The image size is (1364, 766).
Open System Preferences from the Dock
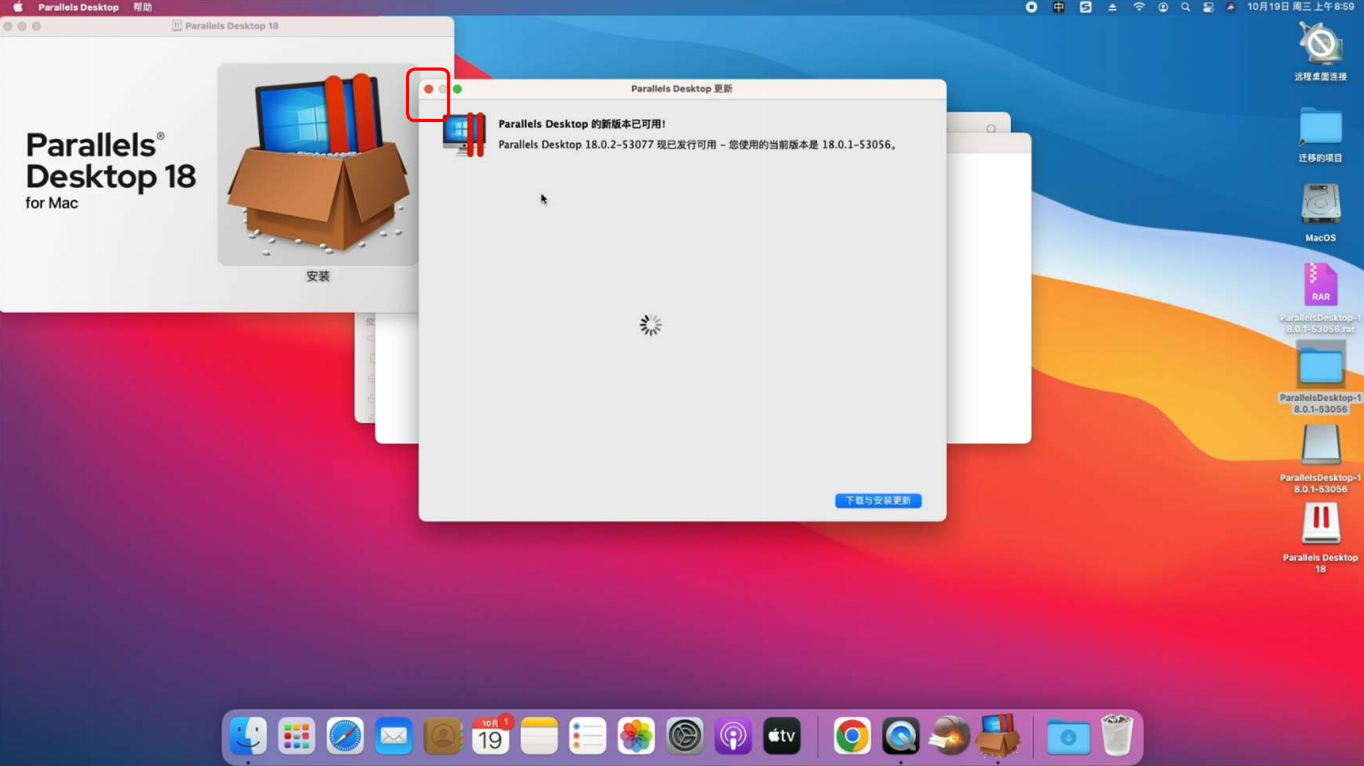click(x=685, y=737)
